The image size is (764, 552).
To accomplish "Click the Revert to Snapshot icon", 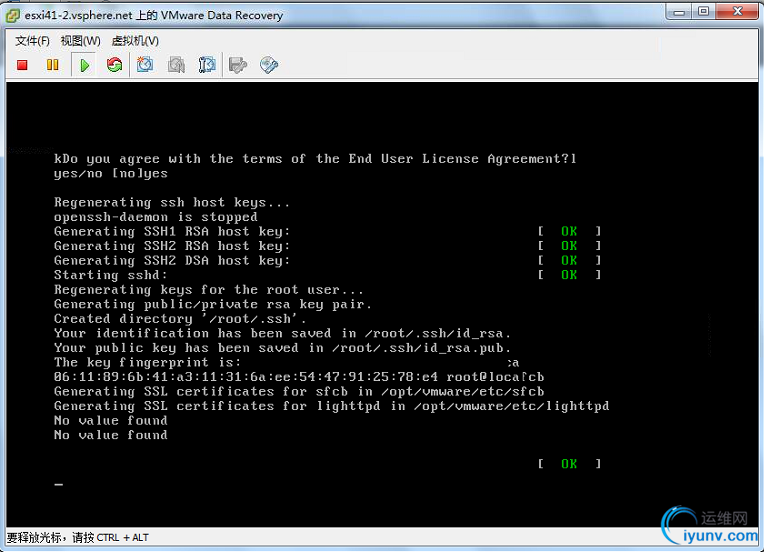I will pos(176,65).
